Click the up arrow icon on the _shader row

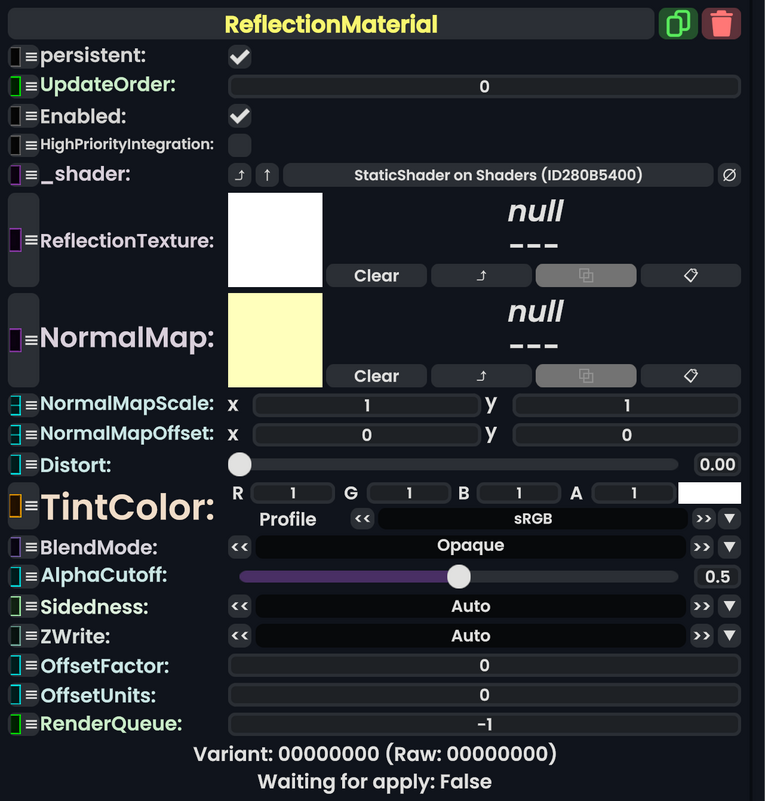coord(267,175)
